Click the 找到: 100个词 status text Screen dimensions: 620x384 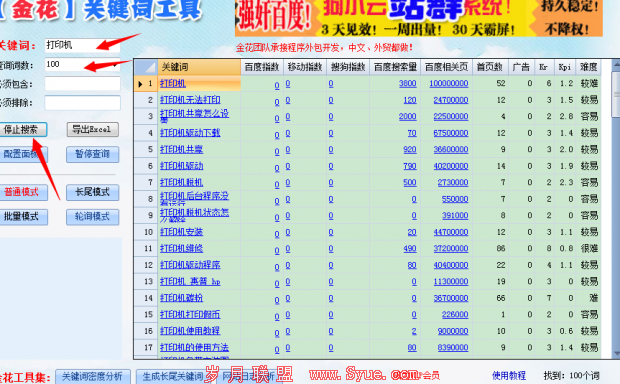pos(571,375)
